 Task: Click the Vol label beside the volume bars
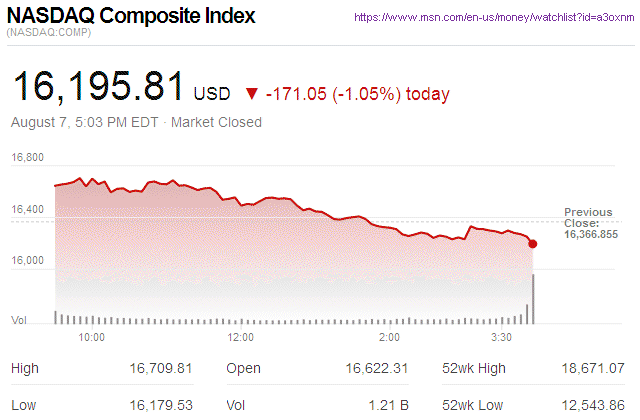(18, 319)
